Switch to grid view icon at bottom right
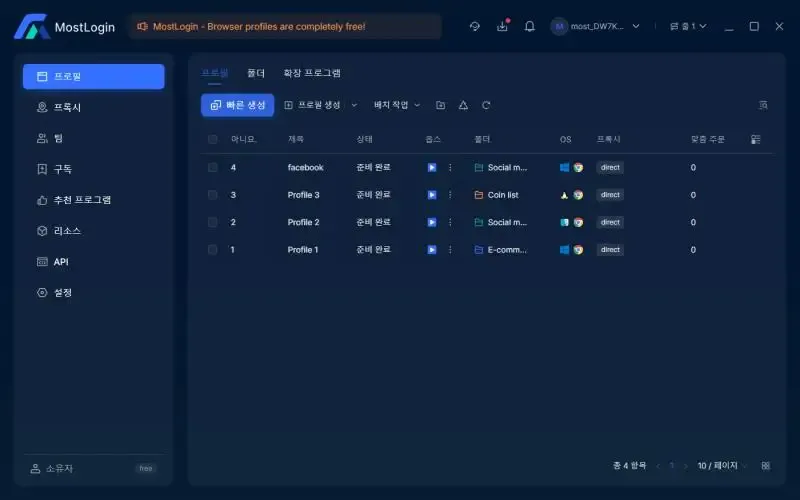Screen dimensions: 800x500 [x=765, y=465]
